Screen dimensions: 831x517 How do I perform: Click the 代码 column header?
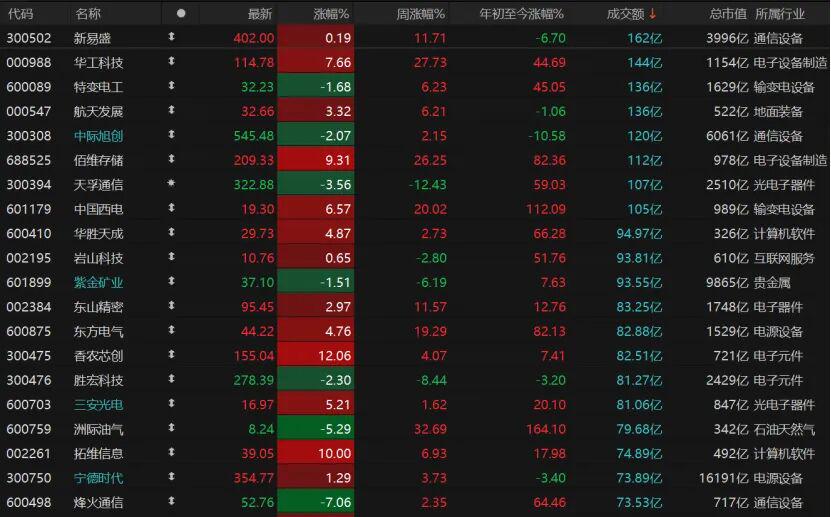[x=20, y=14]
